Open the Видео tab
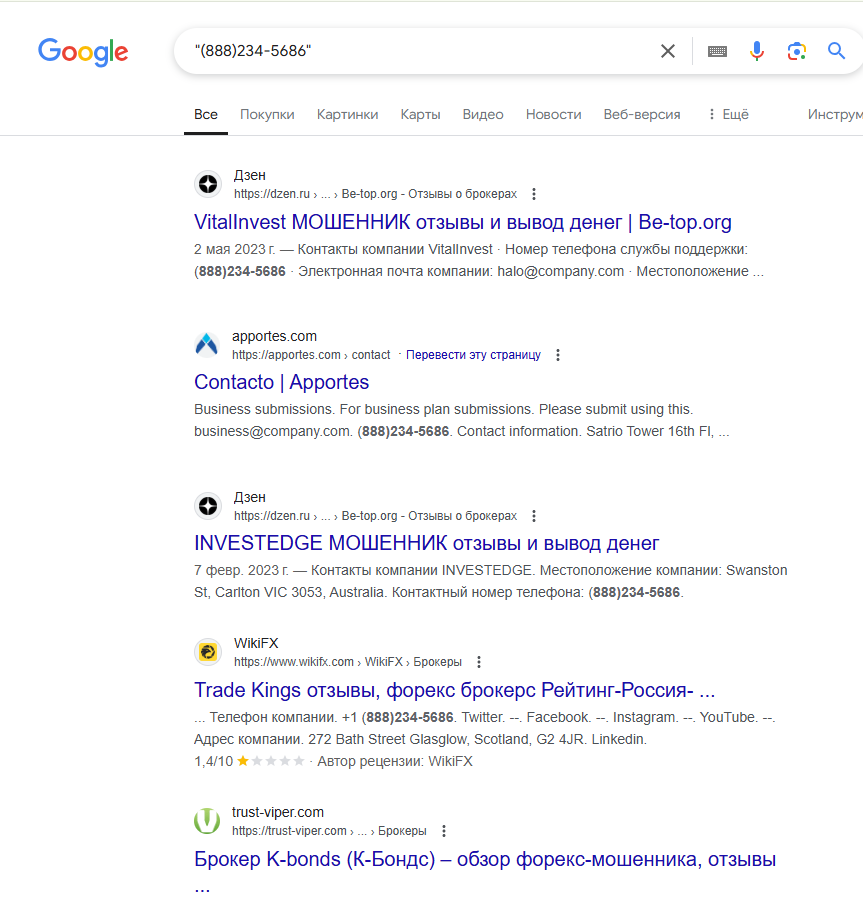Screen dimensions: 863x897 [483, 114]
